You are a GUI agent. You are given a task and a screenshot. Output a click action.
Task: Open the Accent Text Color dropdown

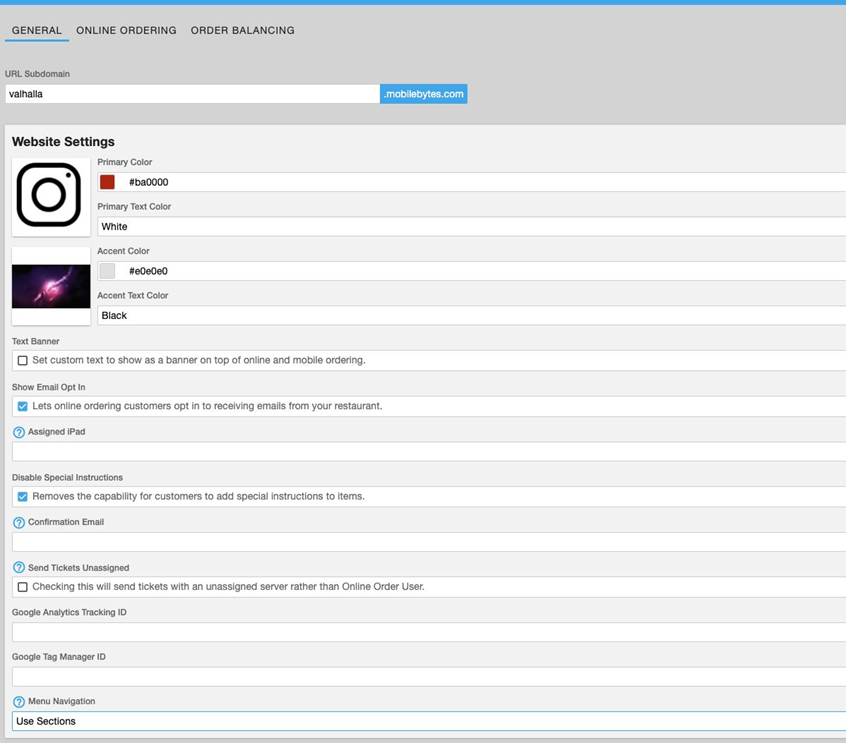(x=470, y=316)
